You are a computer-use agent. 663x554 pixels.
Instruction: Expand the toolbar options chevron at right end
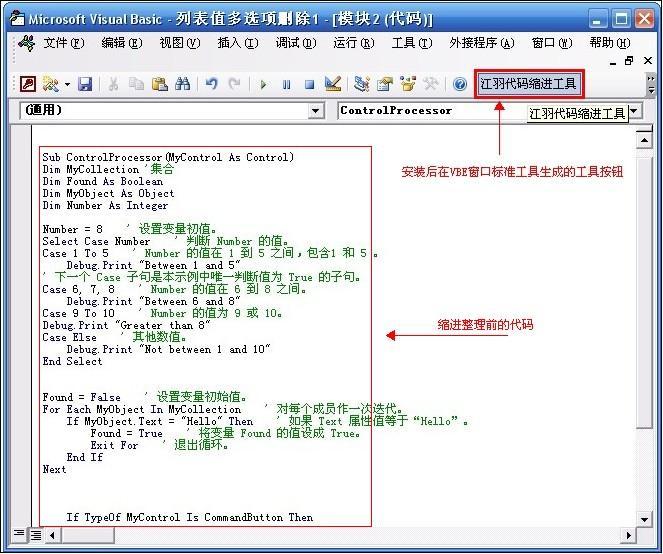coord(651,84)
